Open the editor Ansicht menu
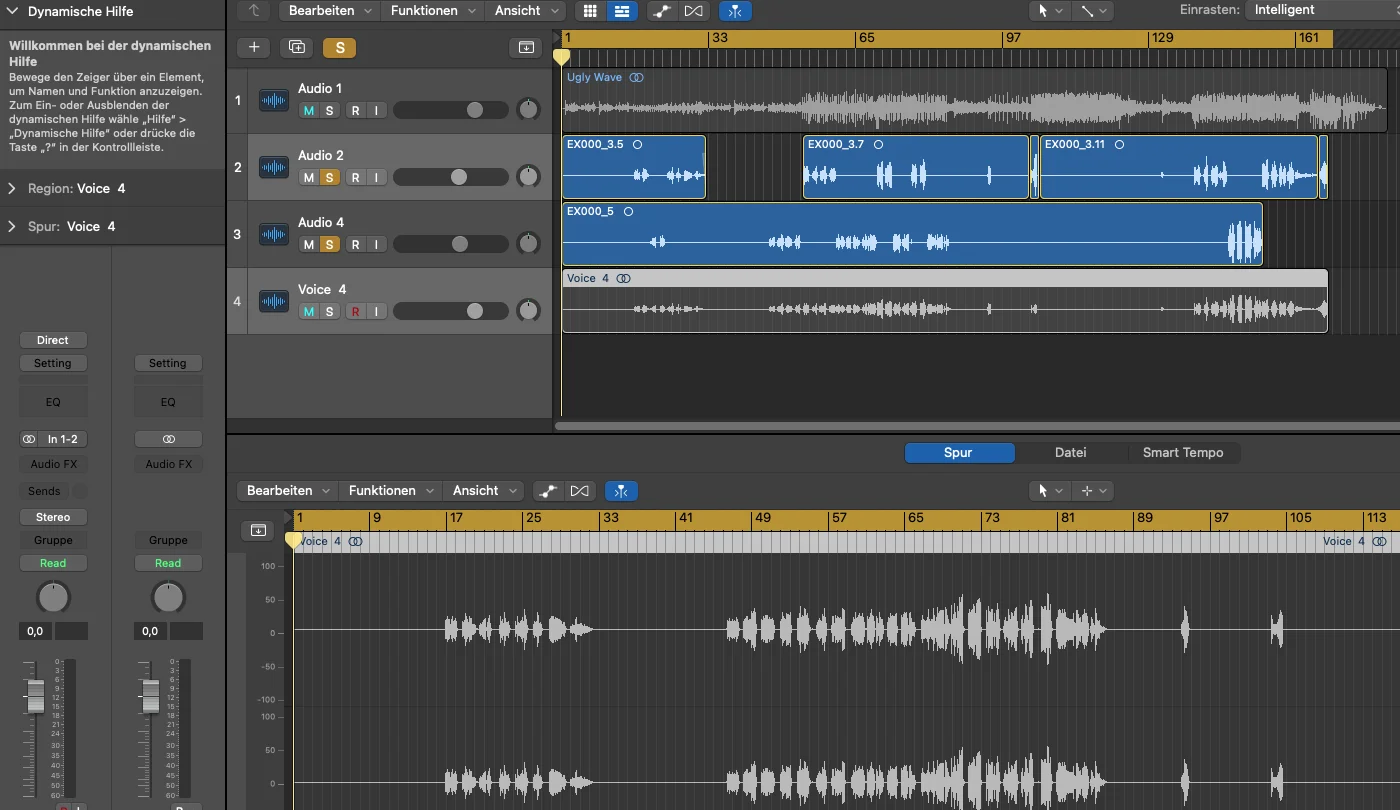This screenshot has height=810, width=1400. click(483, 491)
